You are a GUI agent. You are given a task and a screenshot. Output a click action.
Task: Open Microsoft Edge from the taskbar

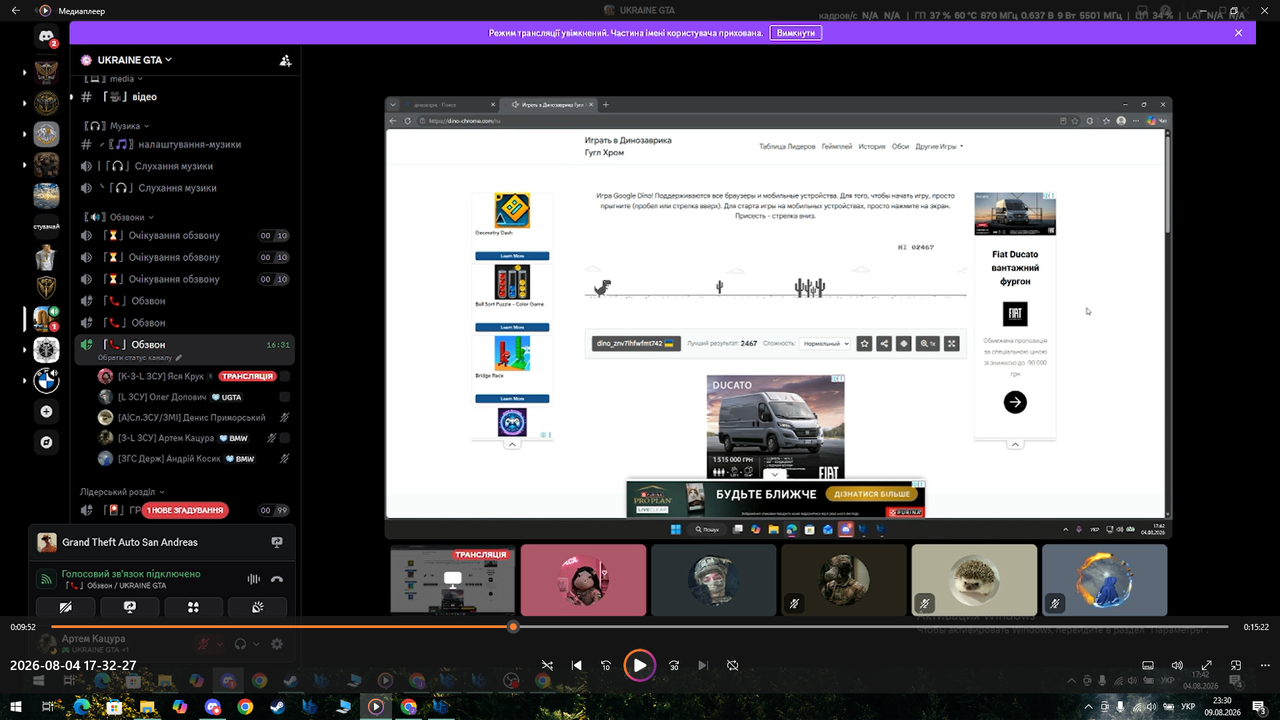click(x=82, y=707)
